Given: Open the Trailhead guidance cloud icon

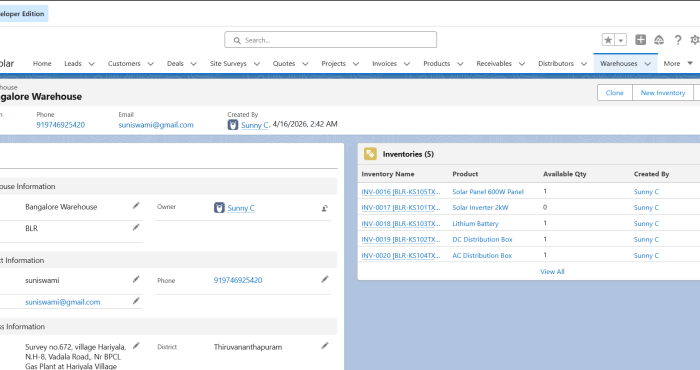Looking at the screenshot, I should [659, 40].
